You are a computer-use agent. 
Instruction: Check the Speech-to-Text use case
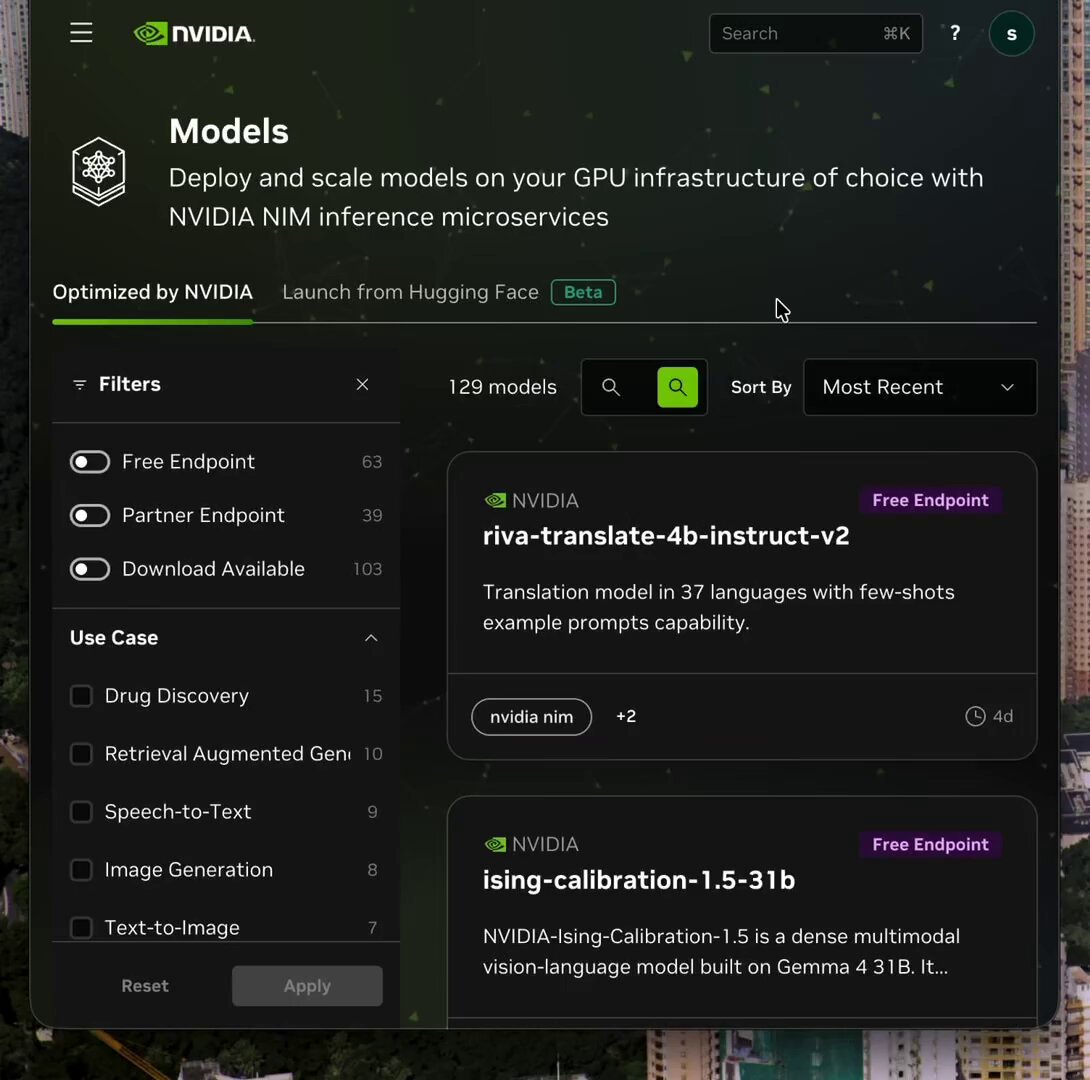81,811
